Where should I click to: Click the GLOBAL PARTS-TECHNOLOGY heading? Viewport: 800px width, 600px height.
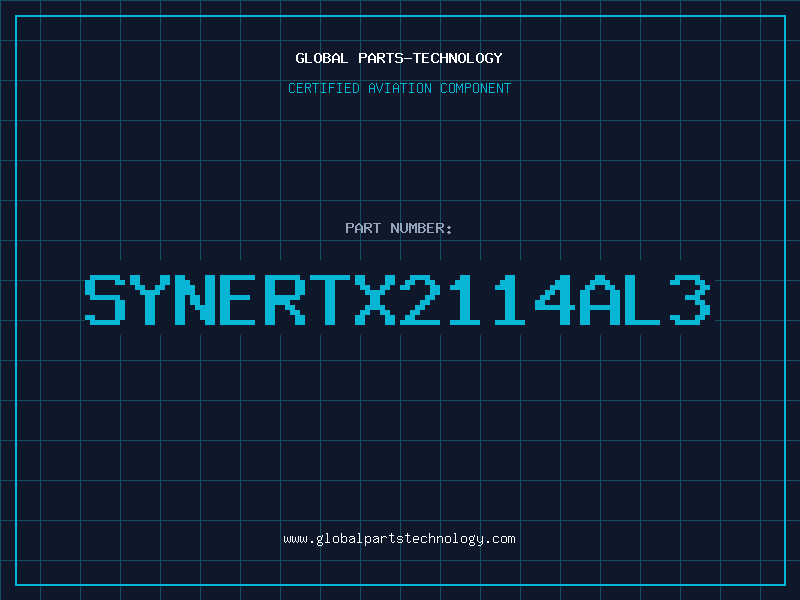[x=399, y=58]
